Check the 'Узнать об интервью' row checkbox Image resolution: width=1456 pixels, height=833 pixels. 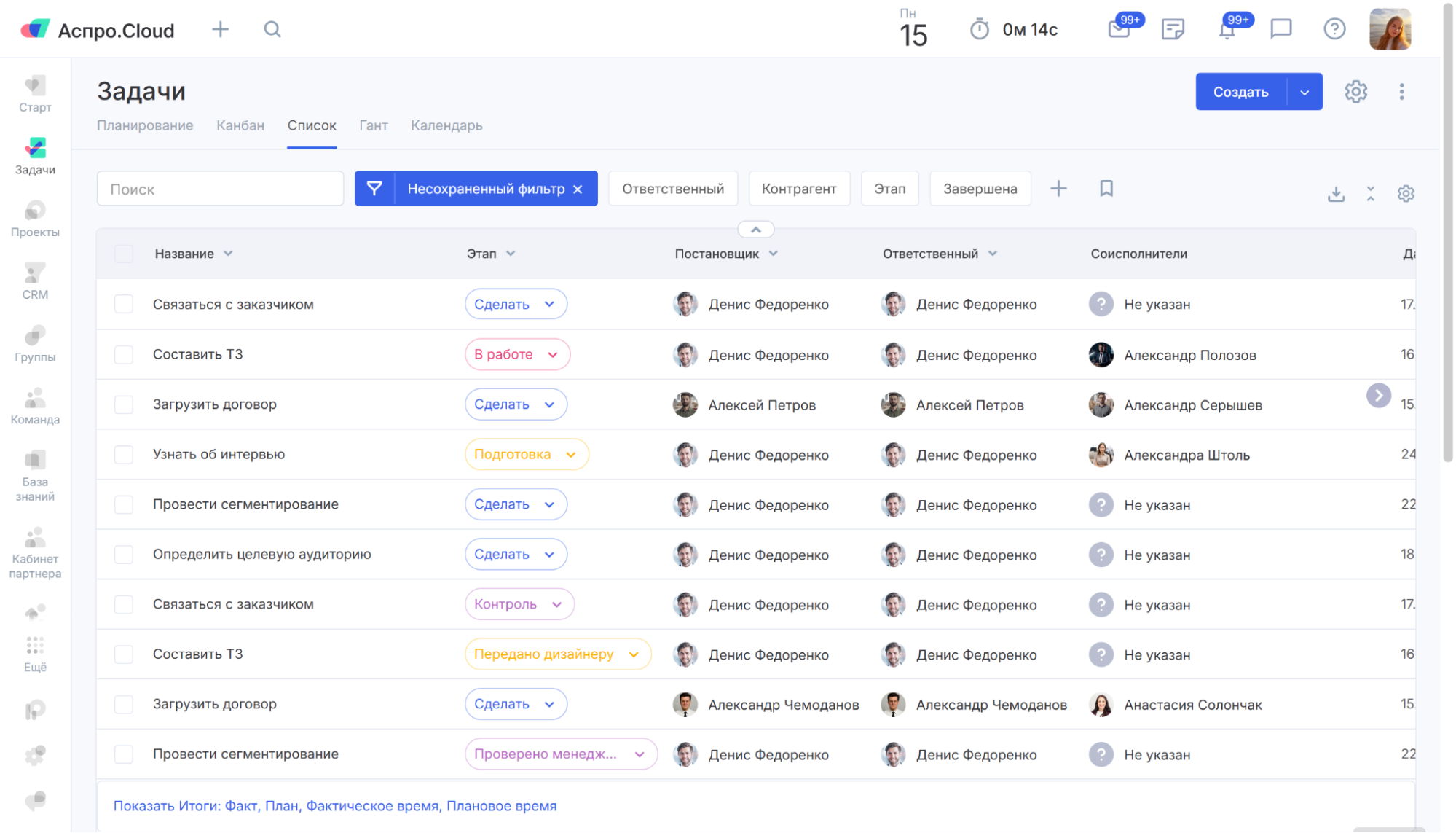point(124,455)
